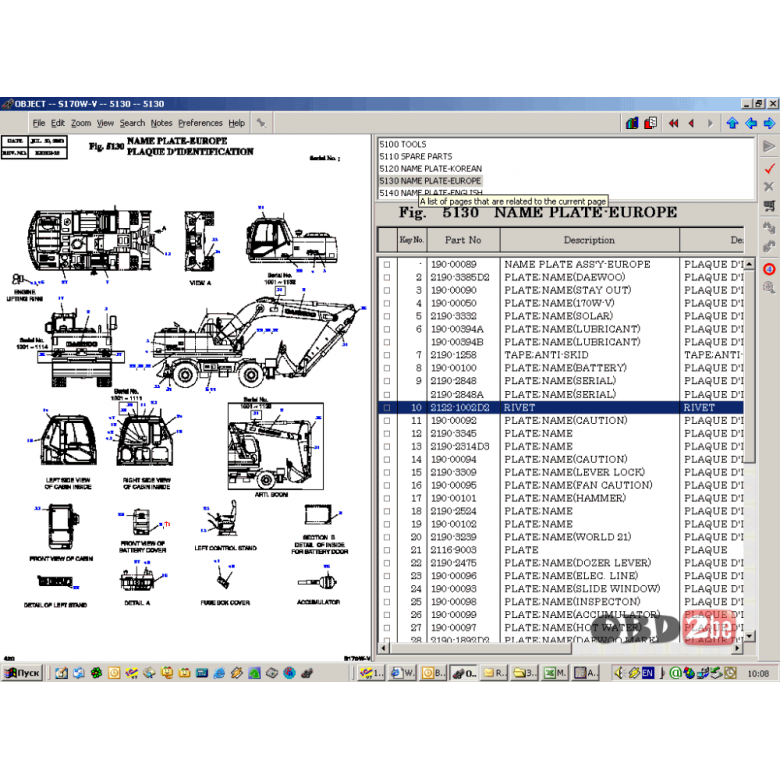780x780 pixels.
Task: Click the blue right arrow button
Action: (769, 123)
